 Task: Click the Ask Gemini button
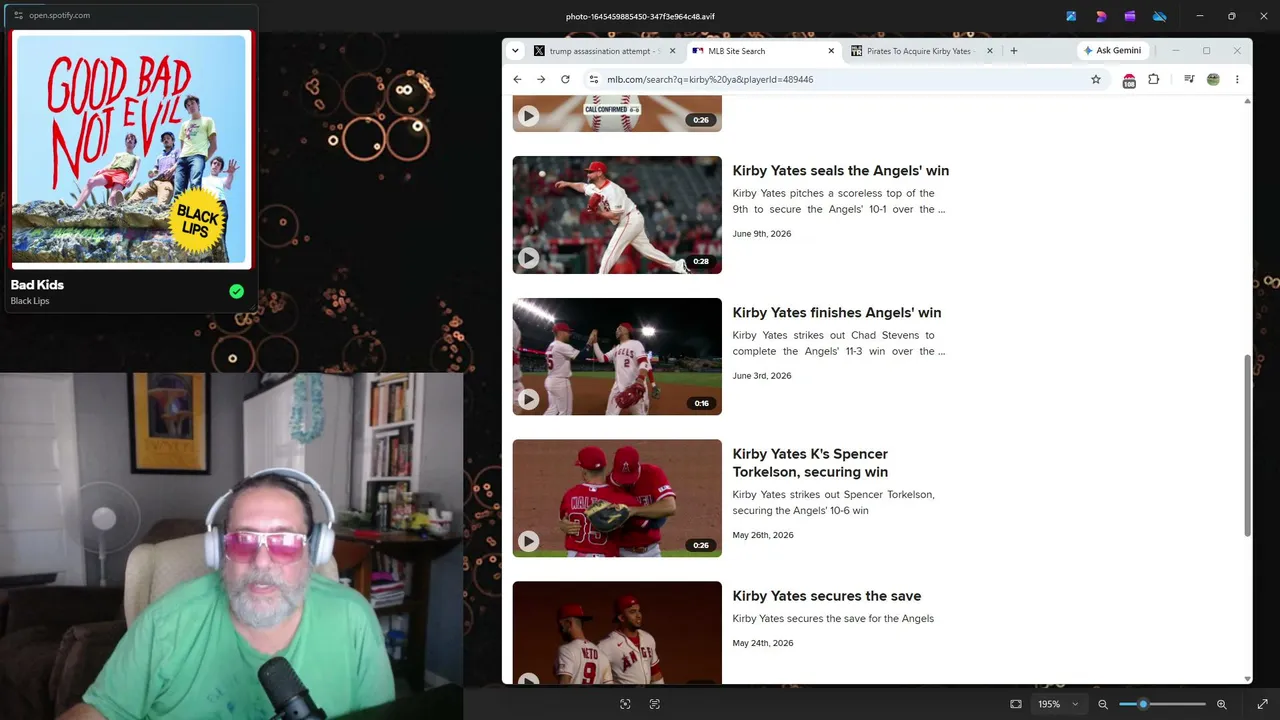[1112, 51]
